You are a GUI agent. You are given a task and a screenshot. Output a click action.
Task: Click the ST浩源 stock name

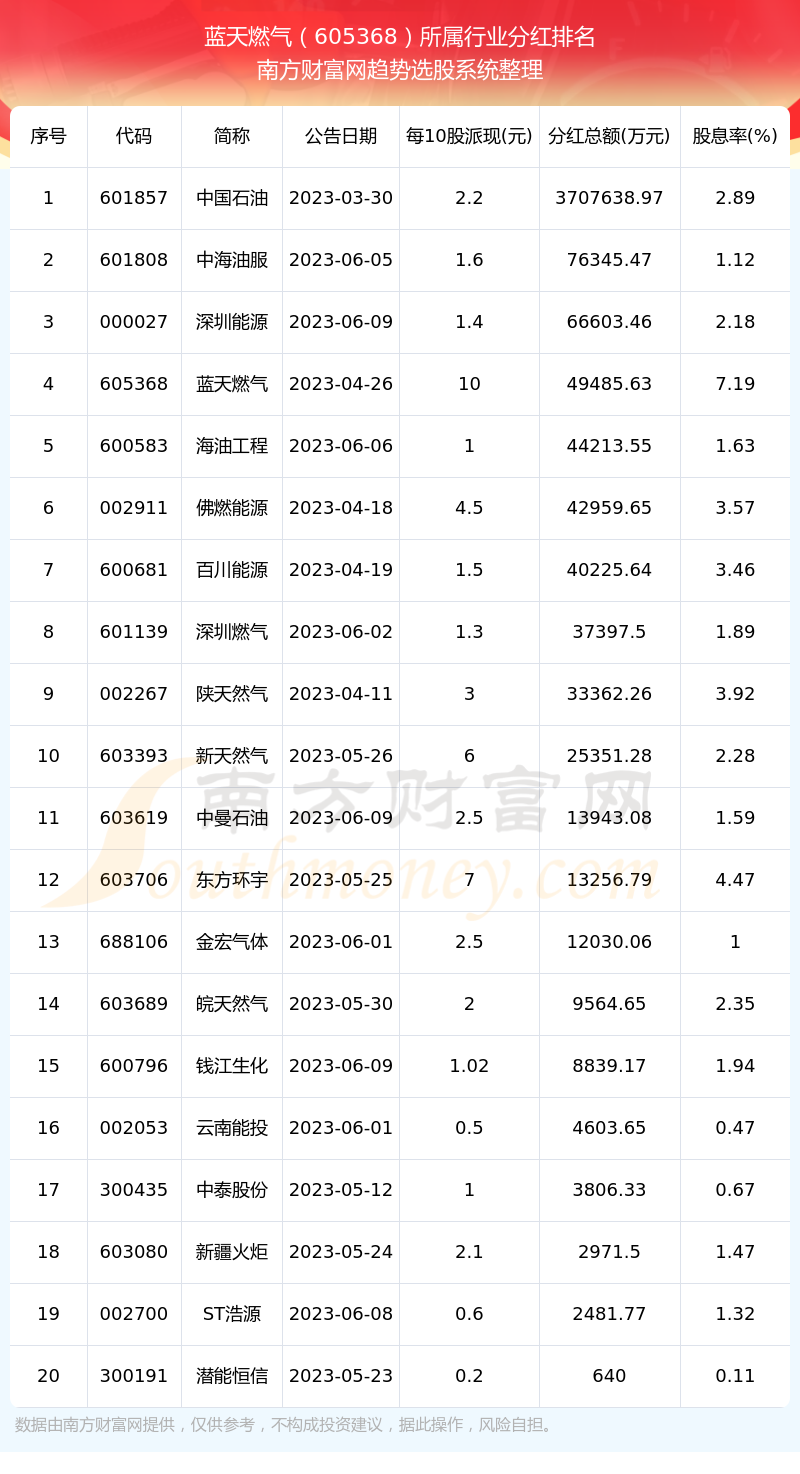(232, 1314)
